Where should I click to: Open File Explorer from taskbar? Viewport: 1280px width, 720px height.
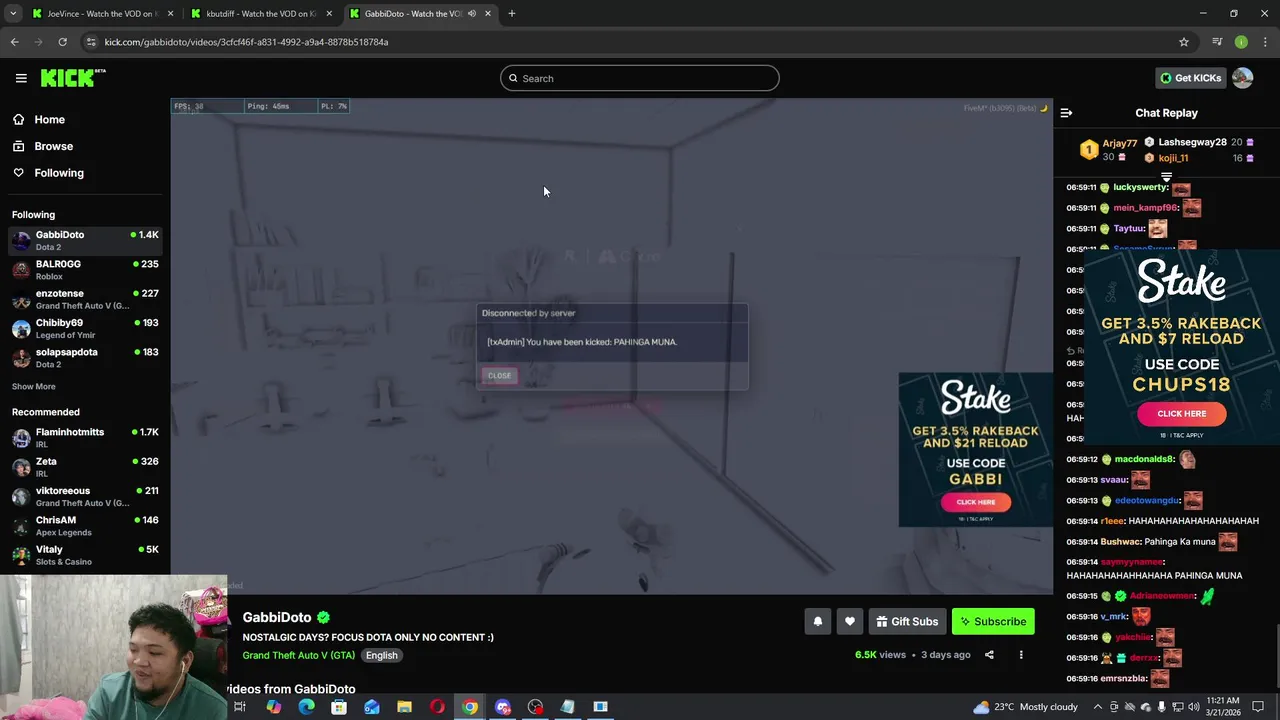point(404,707)
